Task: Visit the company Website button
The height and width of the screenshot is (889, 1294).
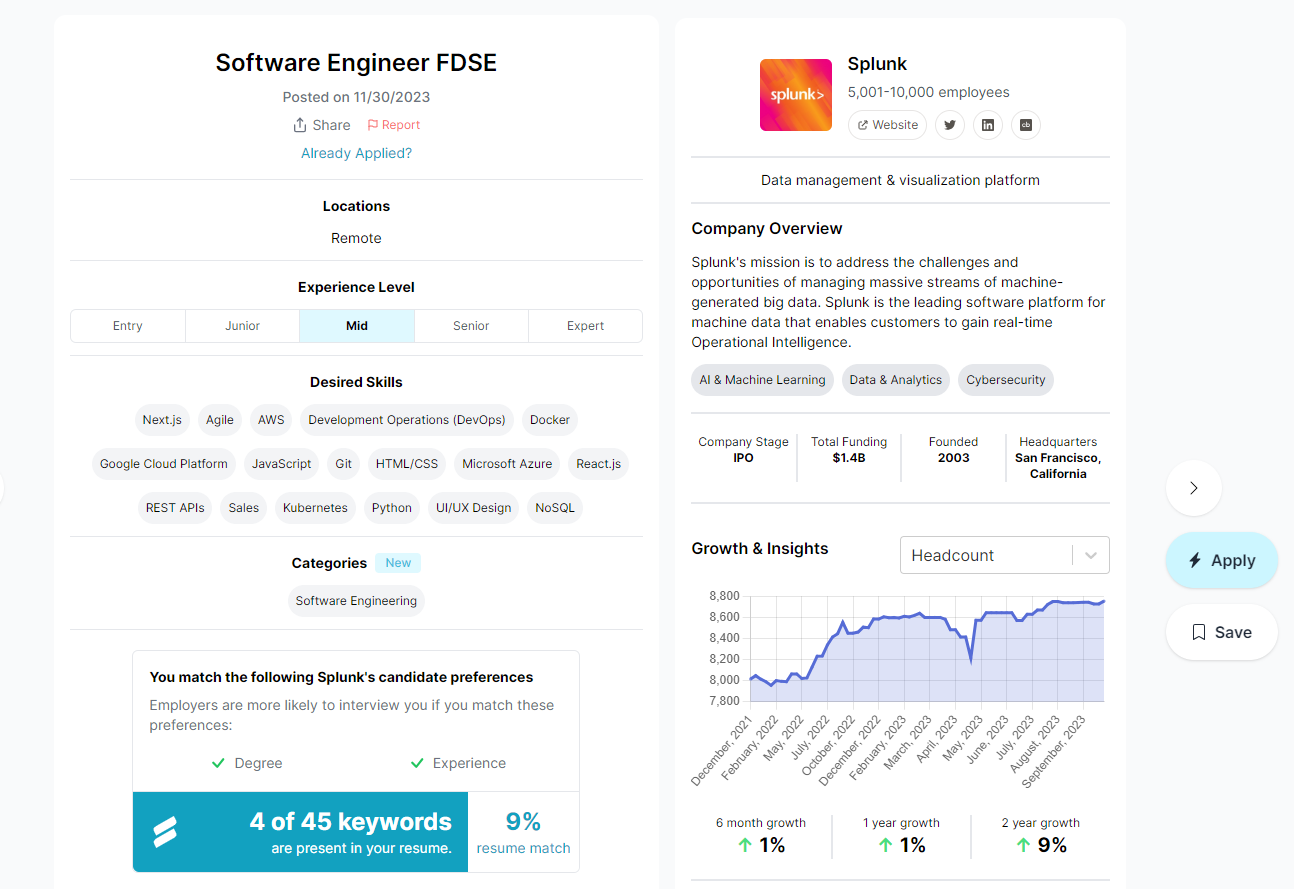Action: pos(886,124)
